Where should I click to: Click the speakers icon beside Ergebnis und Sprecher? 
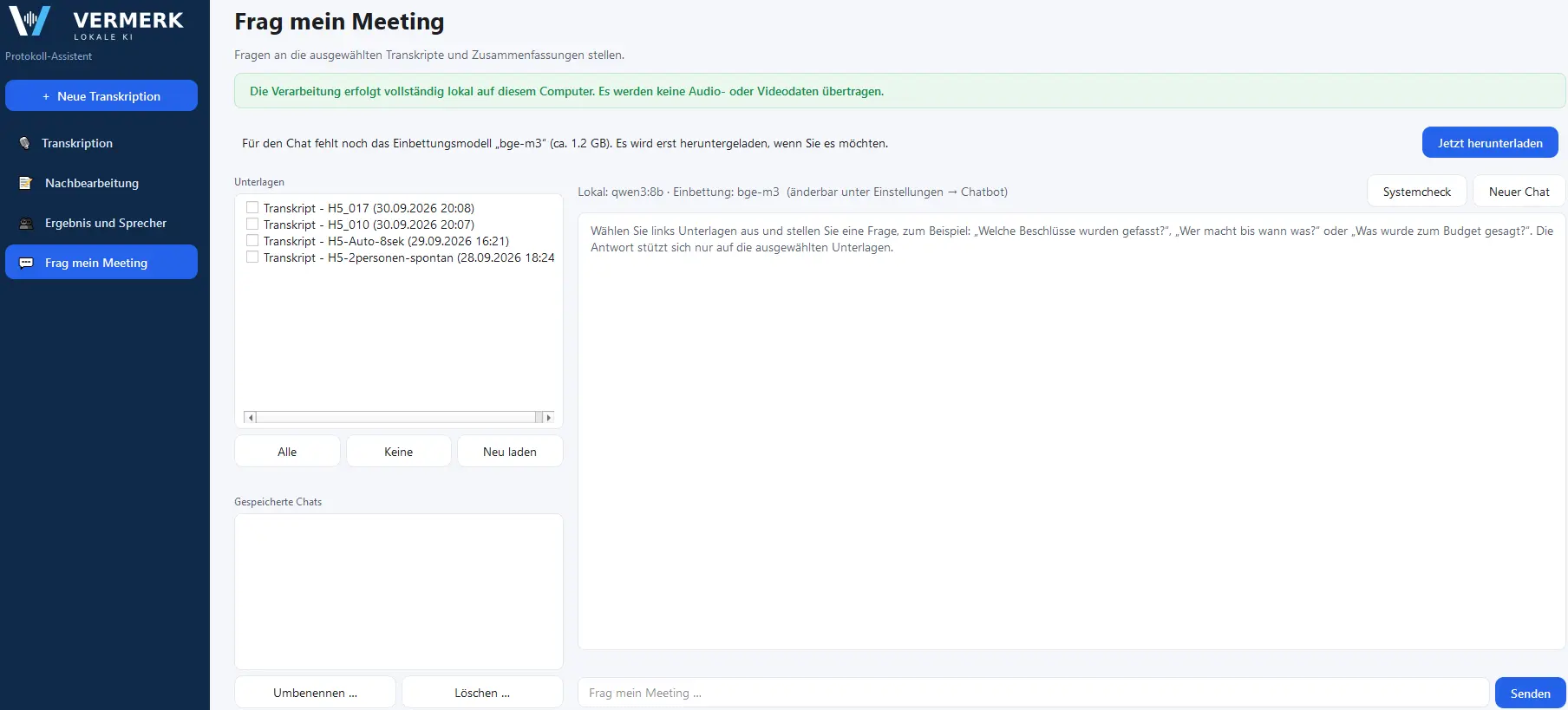pos(26,223)
